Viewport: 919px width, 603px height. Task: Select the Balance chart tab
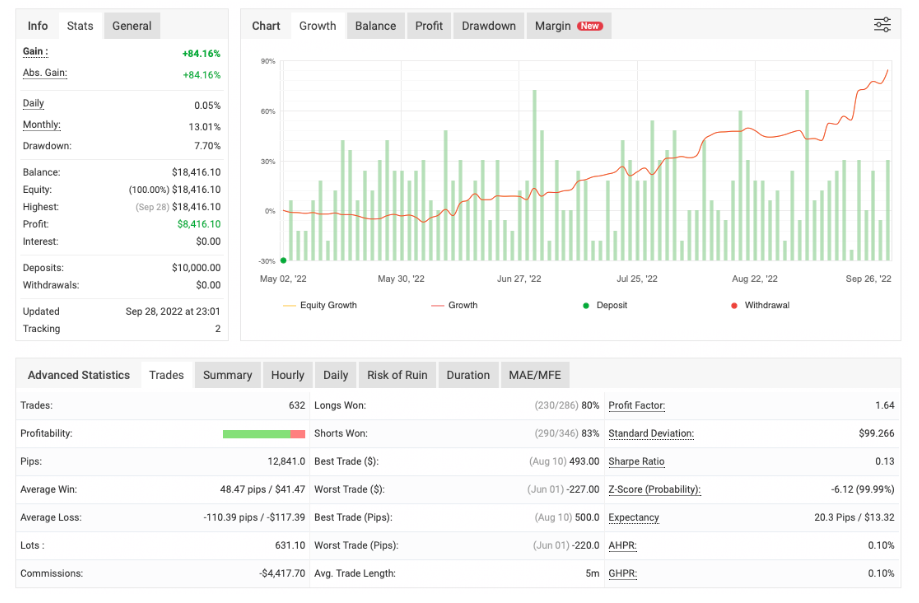coord(375,26)
